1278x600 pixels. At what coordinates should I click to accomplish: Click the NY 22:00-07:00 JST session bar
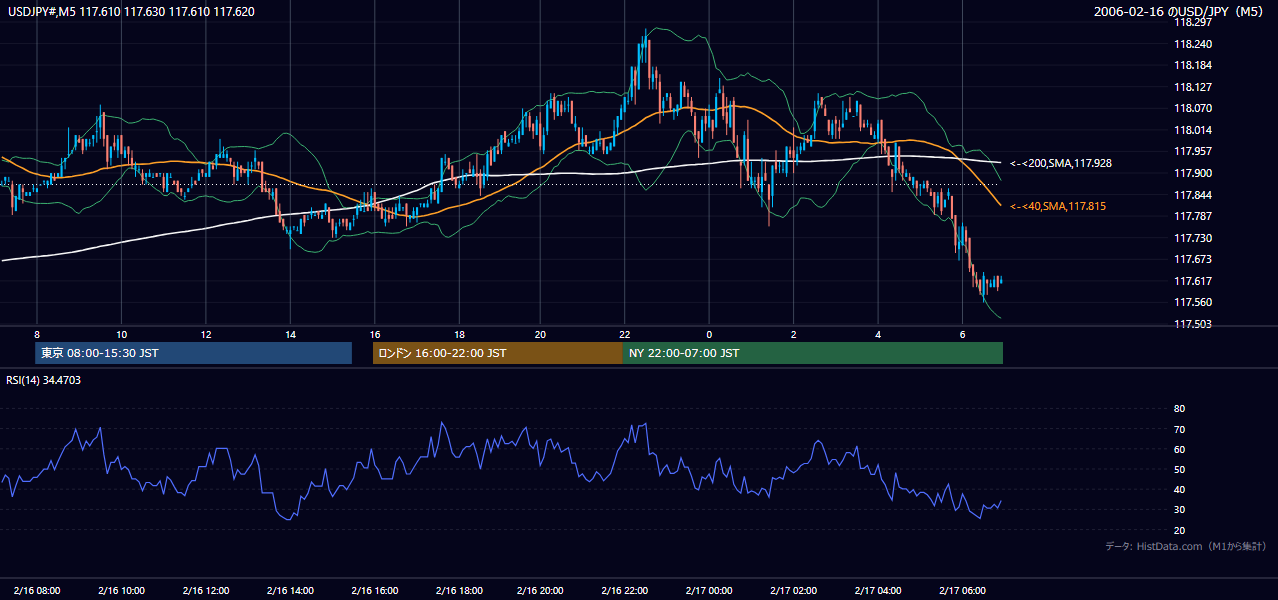(x=813, y=353)
